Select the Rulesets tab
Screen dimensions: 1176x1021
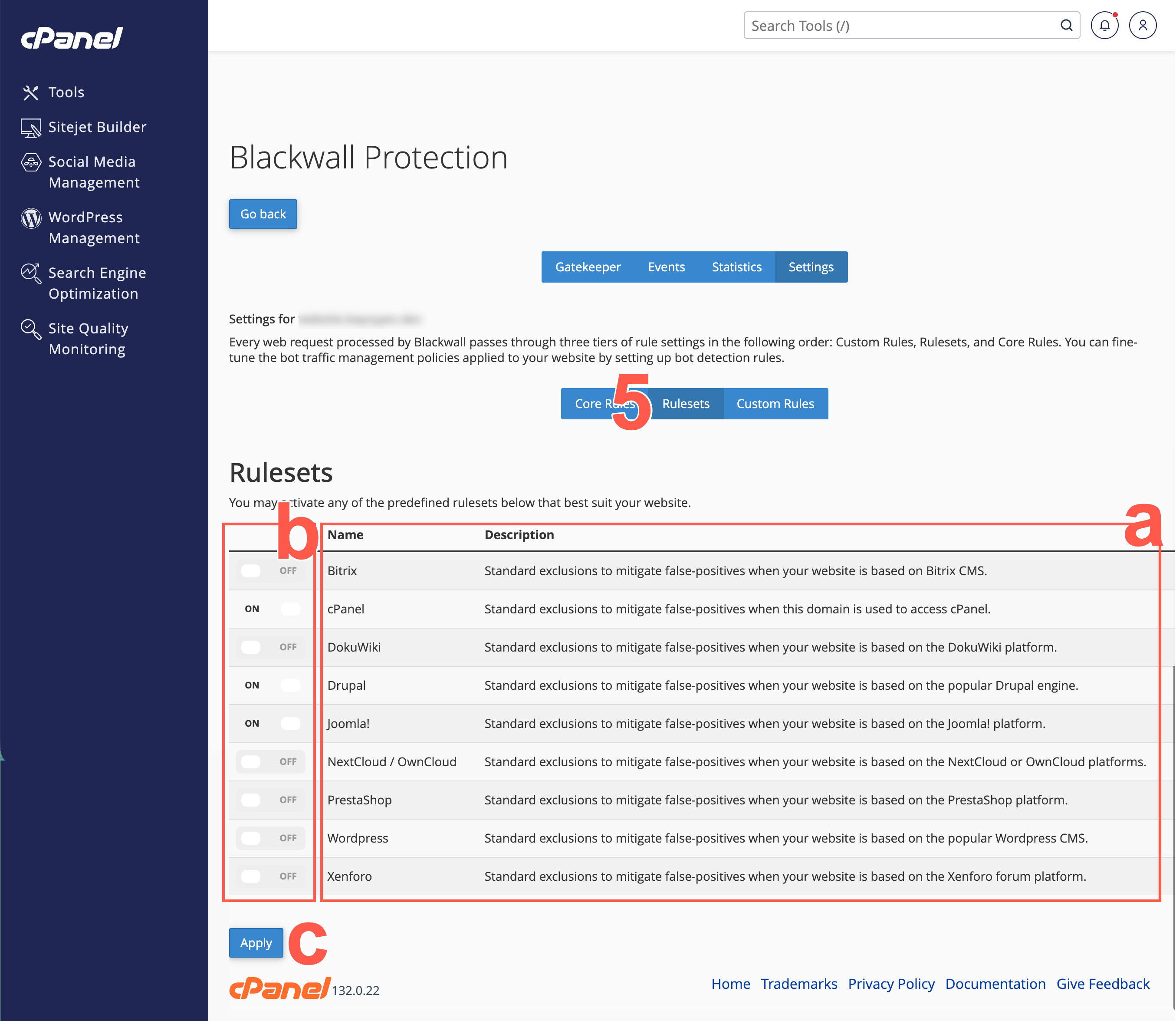click(686, 404)
